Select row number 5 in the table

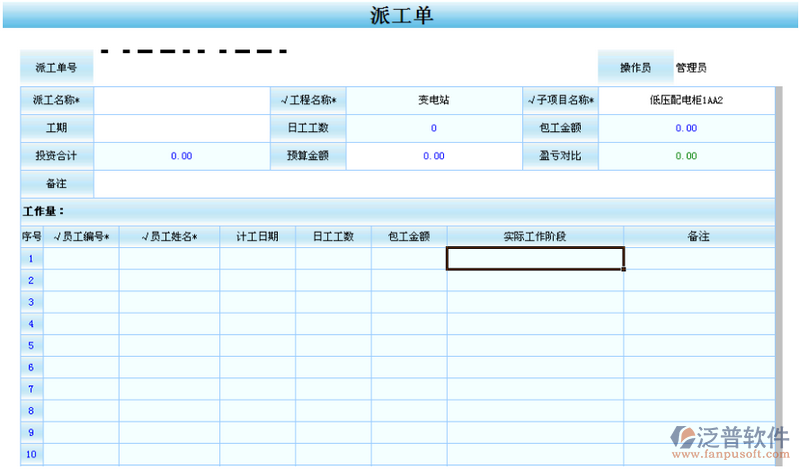click(x=31, y=346)
